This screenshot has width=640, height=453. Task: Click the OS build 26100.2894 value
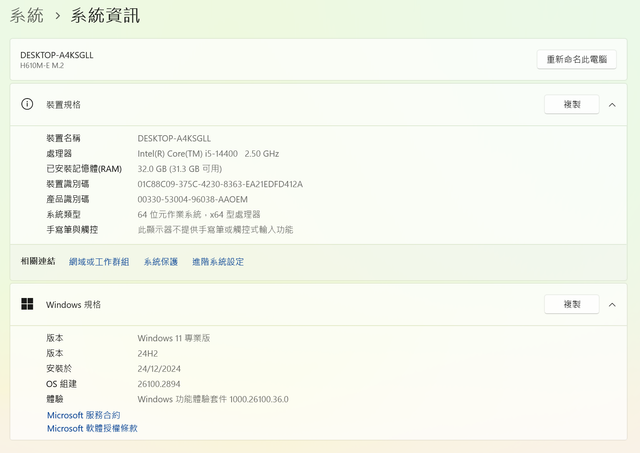(x=159, y=384)
